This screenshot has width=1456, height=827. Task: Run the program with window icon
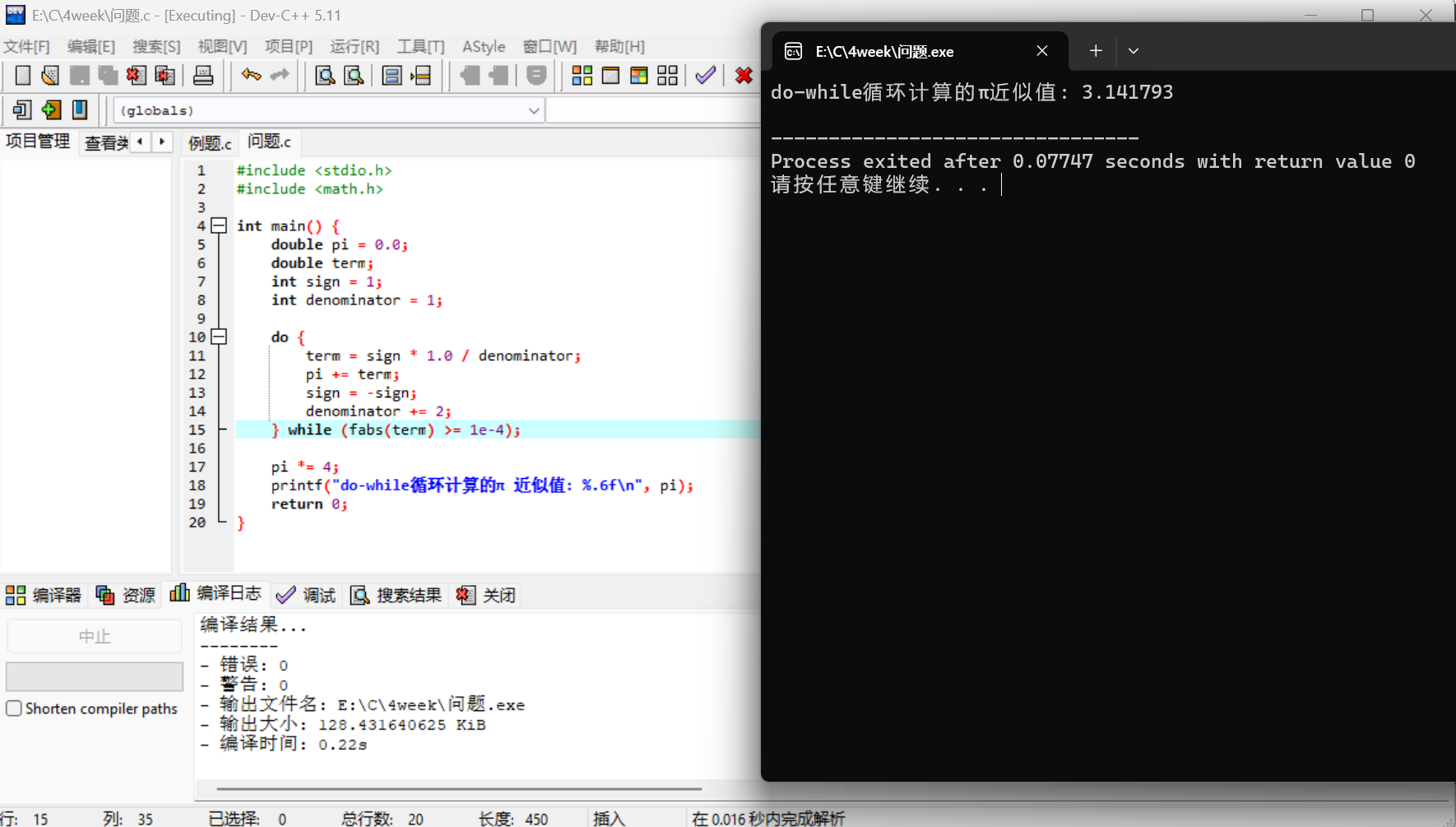point(610,76)
